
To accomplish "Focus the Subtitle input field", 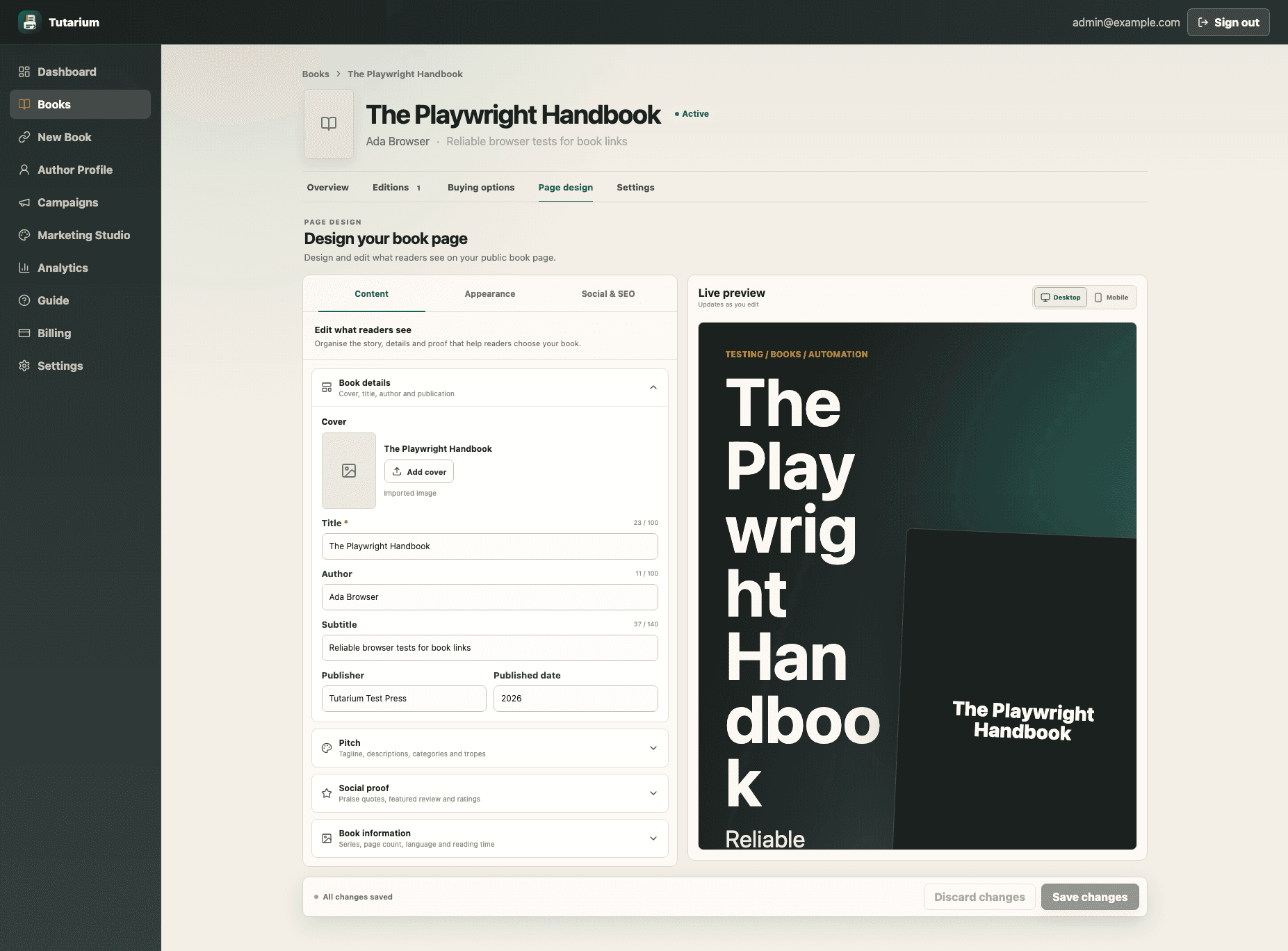I will coord(490,648).
